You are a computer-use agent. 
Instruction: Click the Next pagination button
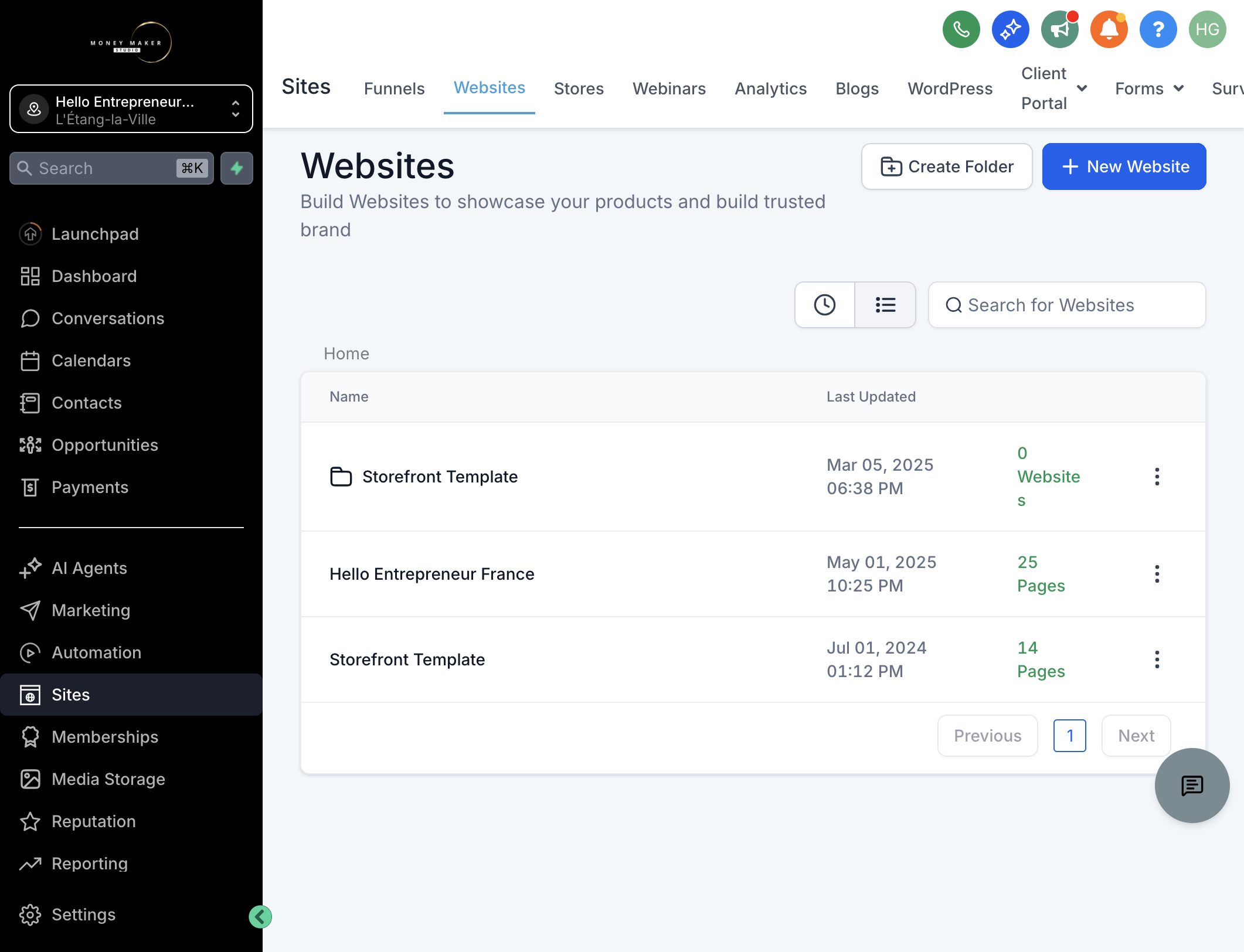[1136, 736]
